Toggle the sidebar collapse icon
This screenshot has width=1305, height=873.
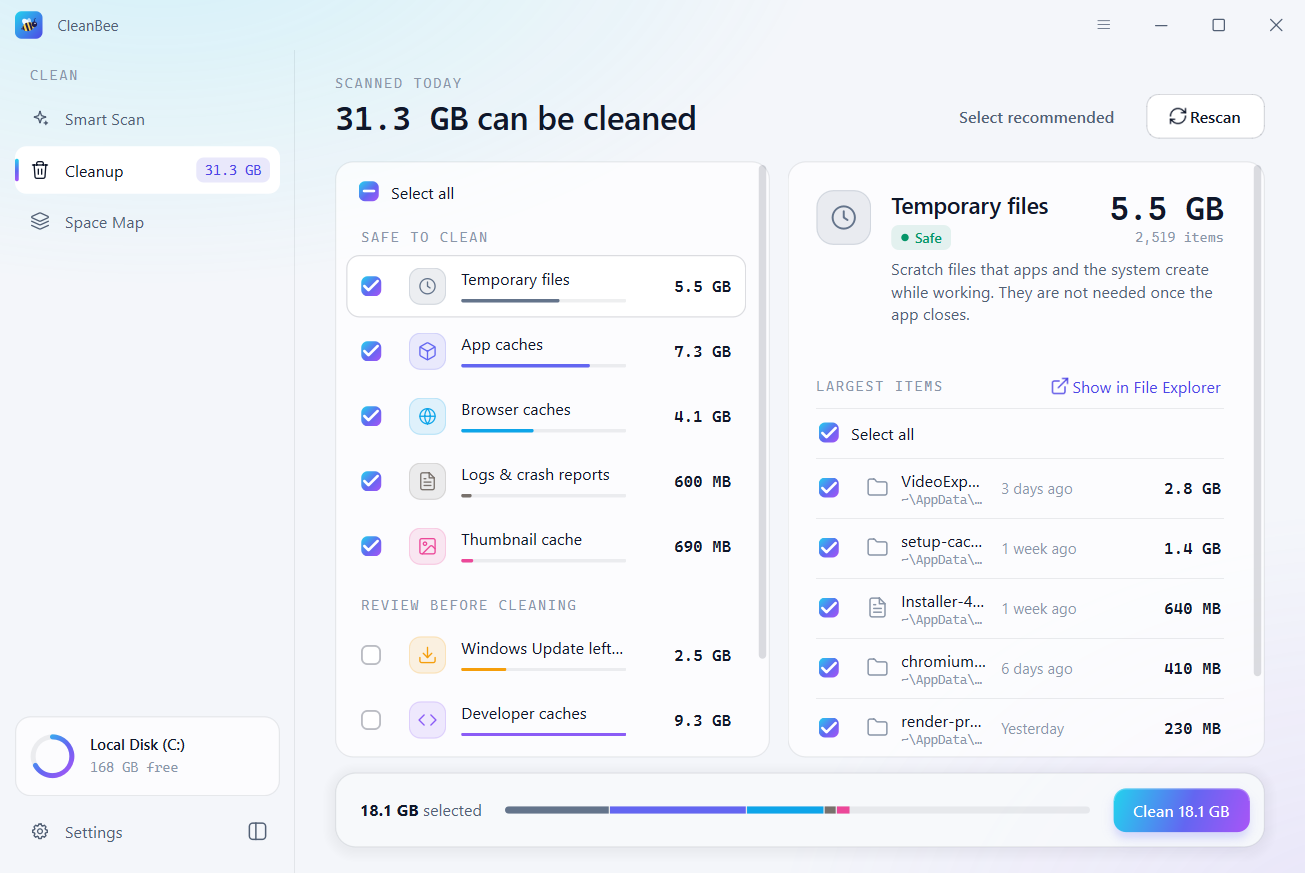257,832
